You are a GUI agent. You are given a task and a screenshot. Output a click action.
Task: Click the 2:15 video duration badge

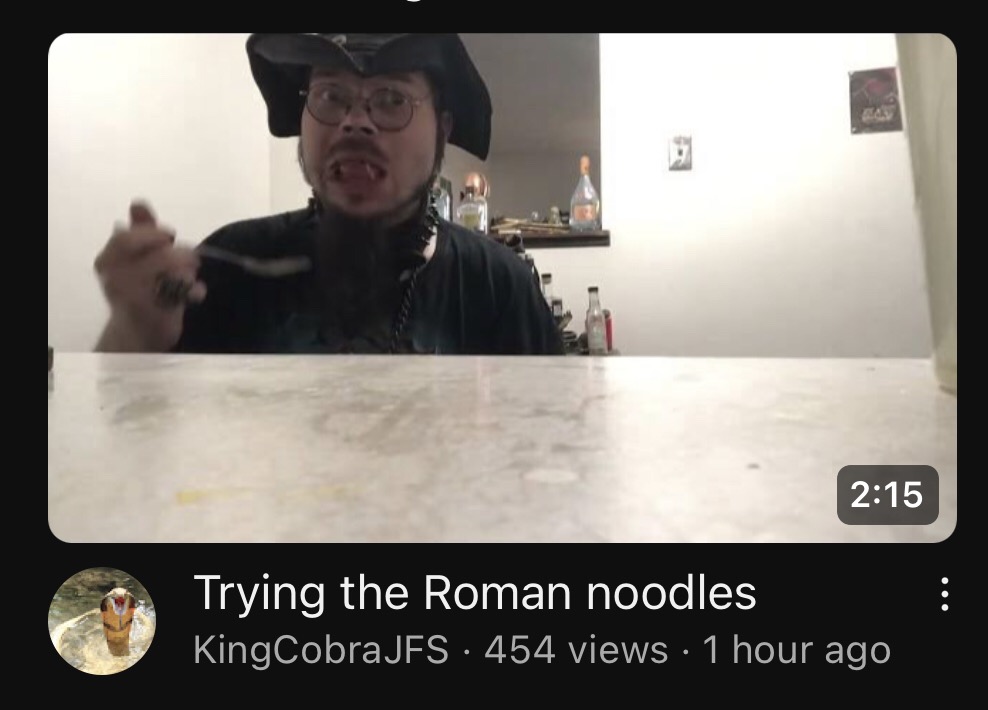(887, 495)
